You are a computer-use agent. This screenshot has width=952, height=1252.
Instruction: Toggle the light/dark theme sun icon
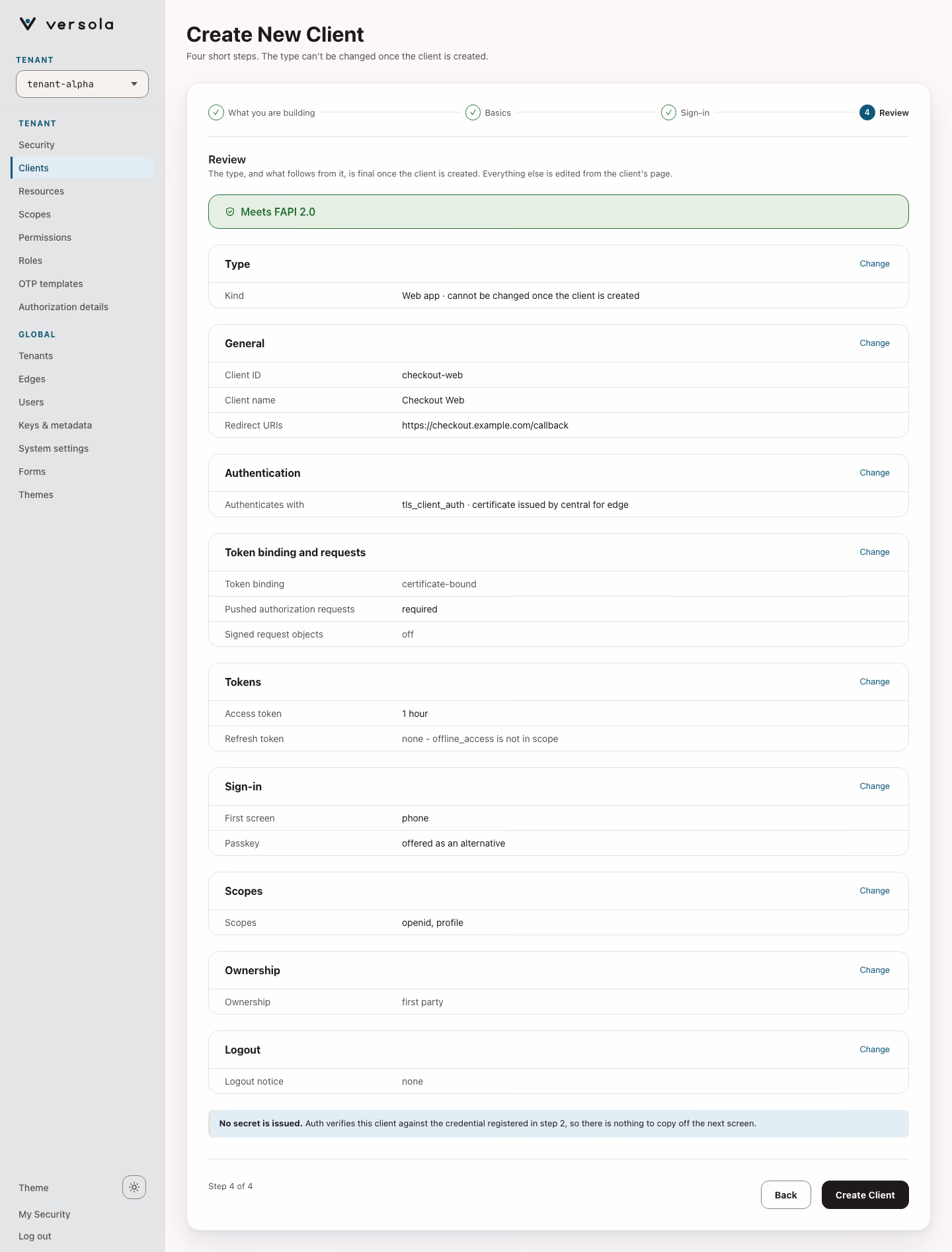(x=134, y=1187)
